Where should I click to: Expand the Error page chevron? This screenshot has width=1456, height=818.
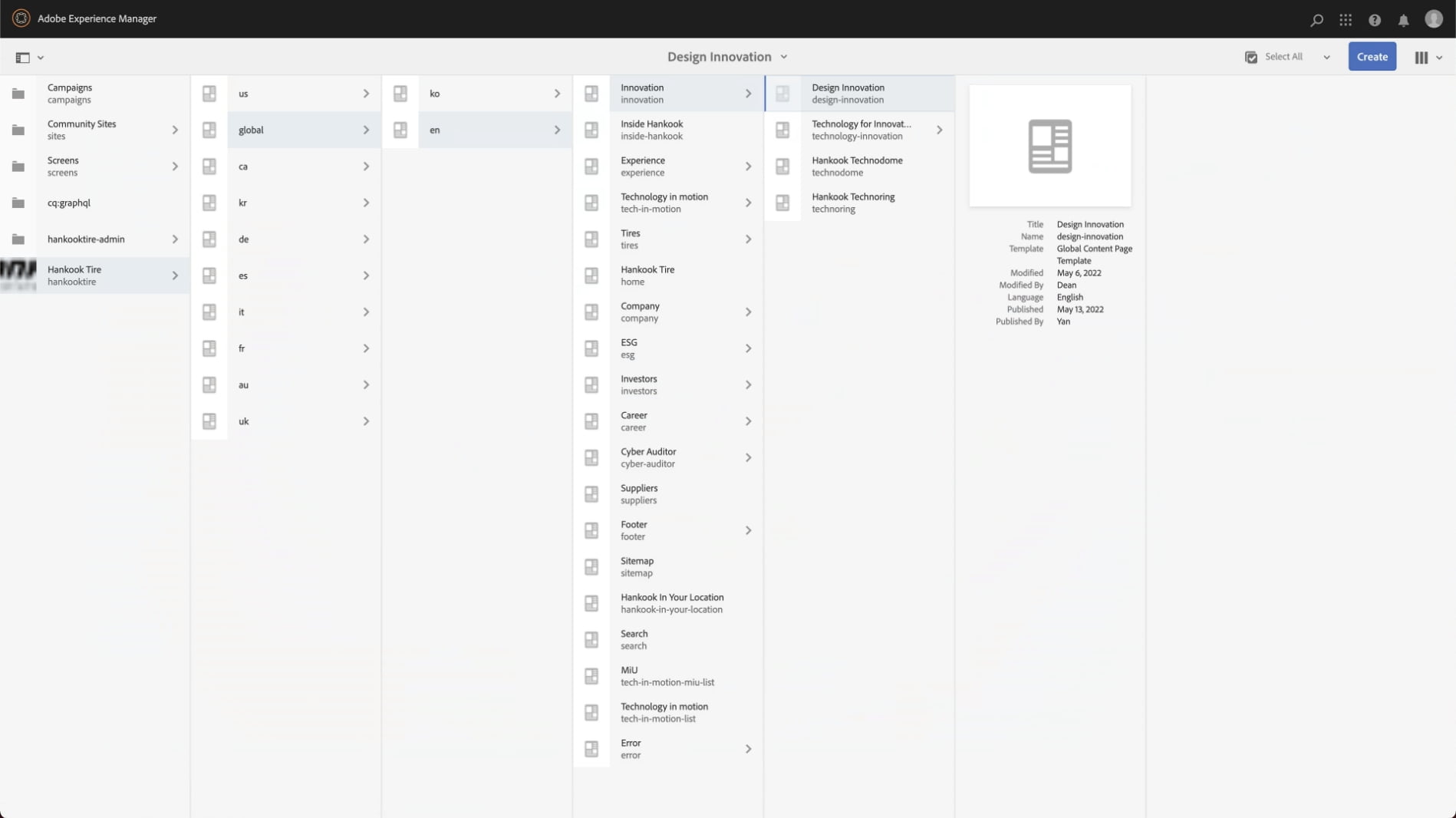click(748, 749)
